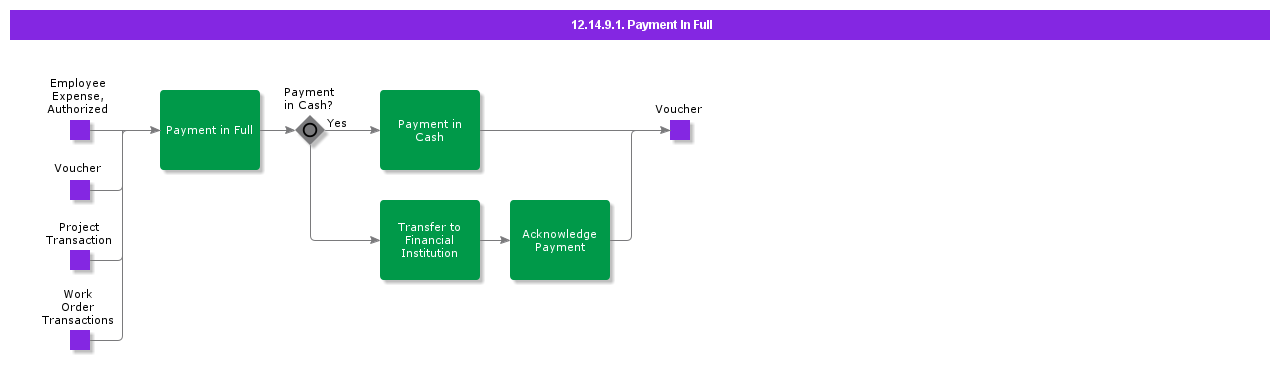Select the Work Order Transactions purple square
This screenshot has width=1280, height=370.
(x=80, y=340)
